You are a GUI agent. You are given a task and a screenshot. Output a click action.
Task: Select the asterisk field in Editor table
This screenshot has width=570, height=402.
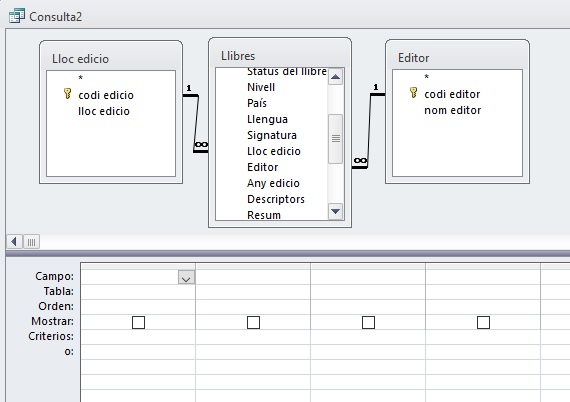pos(426,77)
